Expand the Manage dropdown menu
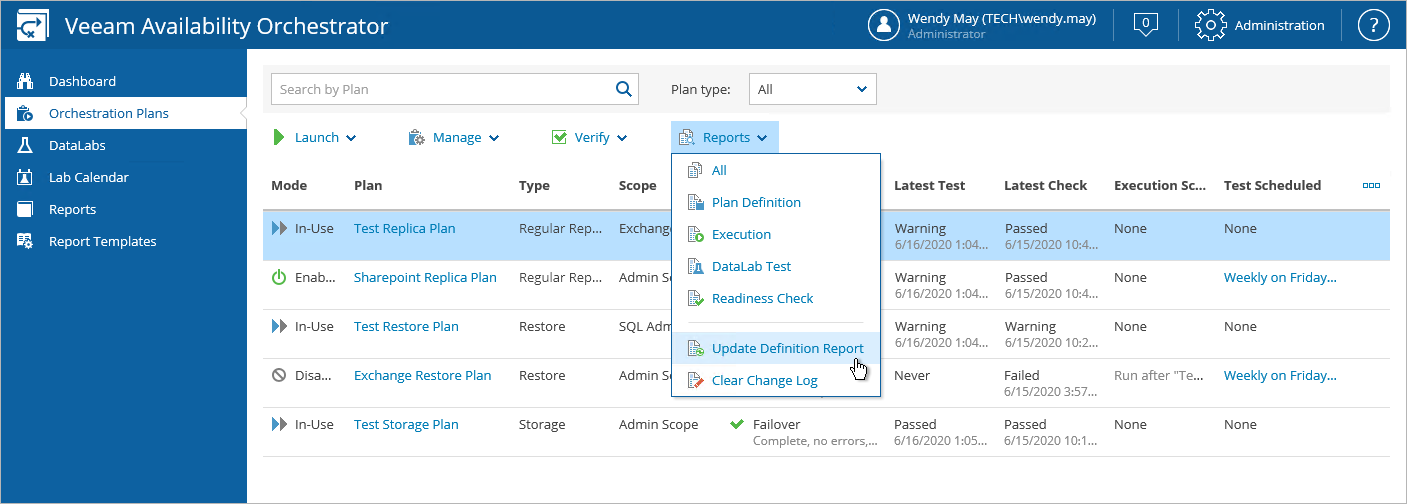The width and height of the screenshot is (1407, 504). (x=454, y=137)
